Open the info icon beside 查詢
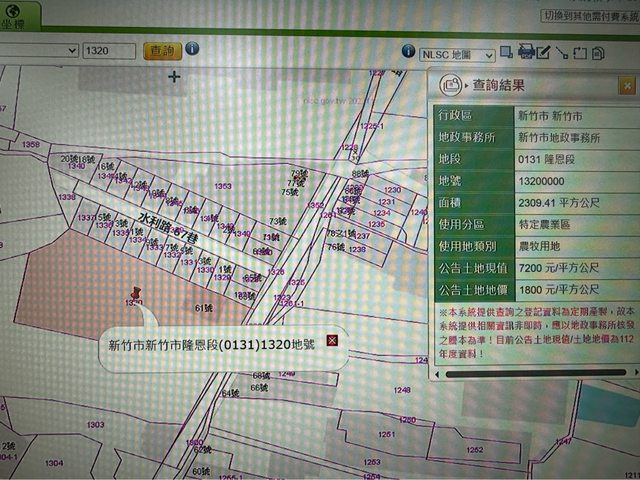Screen dimensions: 640x480 191,49
